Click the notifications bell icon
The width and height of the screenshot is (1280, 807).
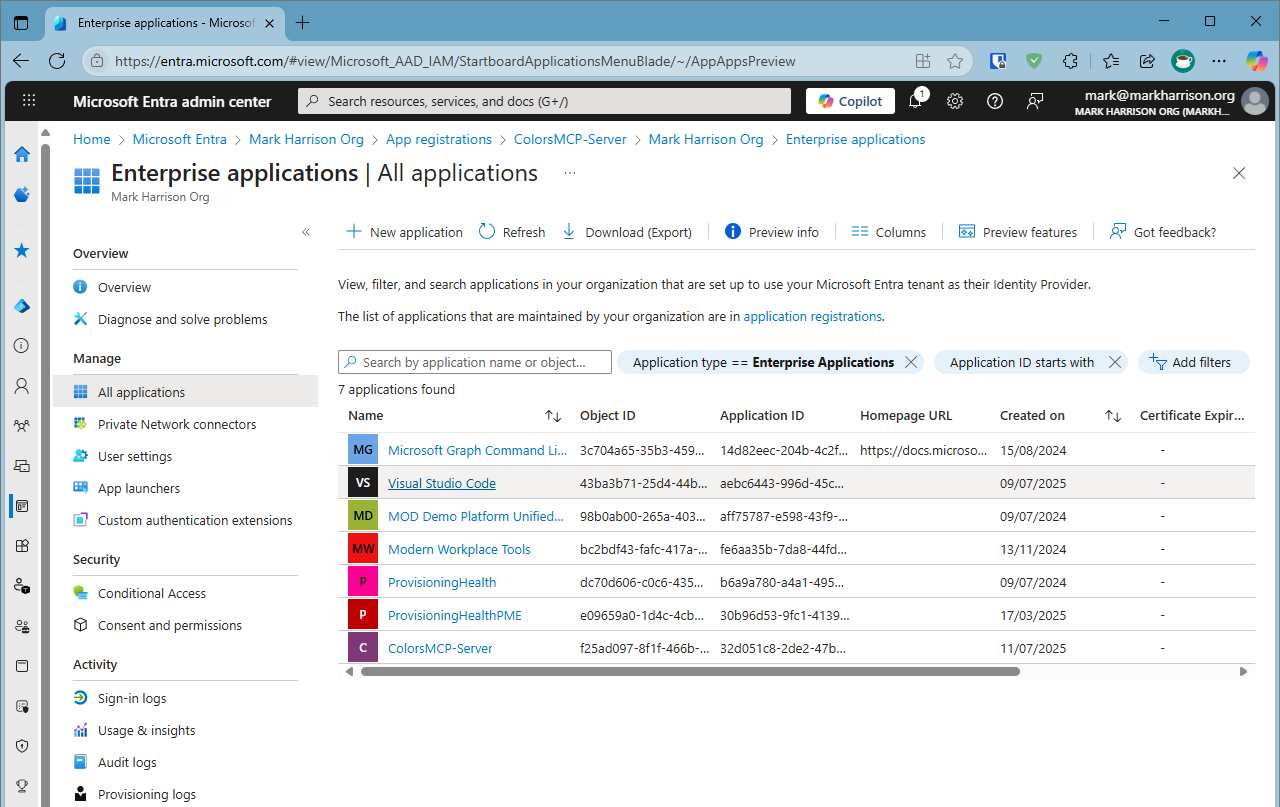pos(915,100)
